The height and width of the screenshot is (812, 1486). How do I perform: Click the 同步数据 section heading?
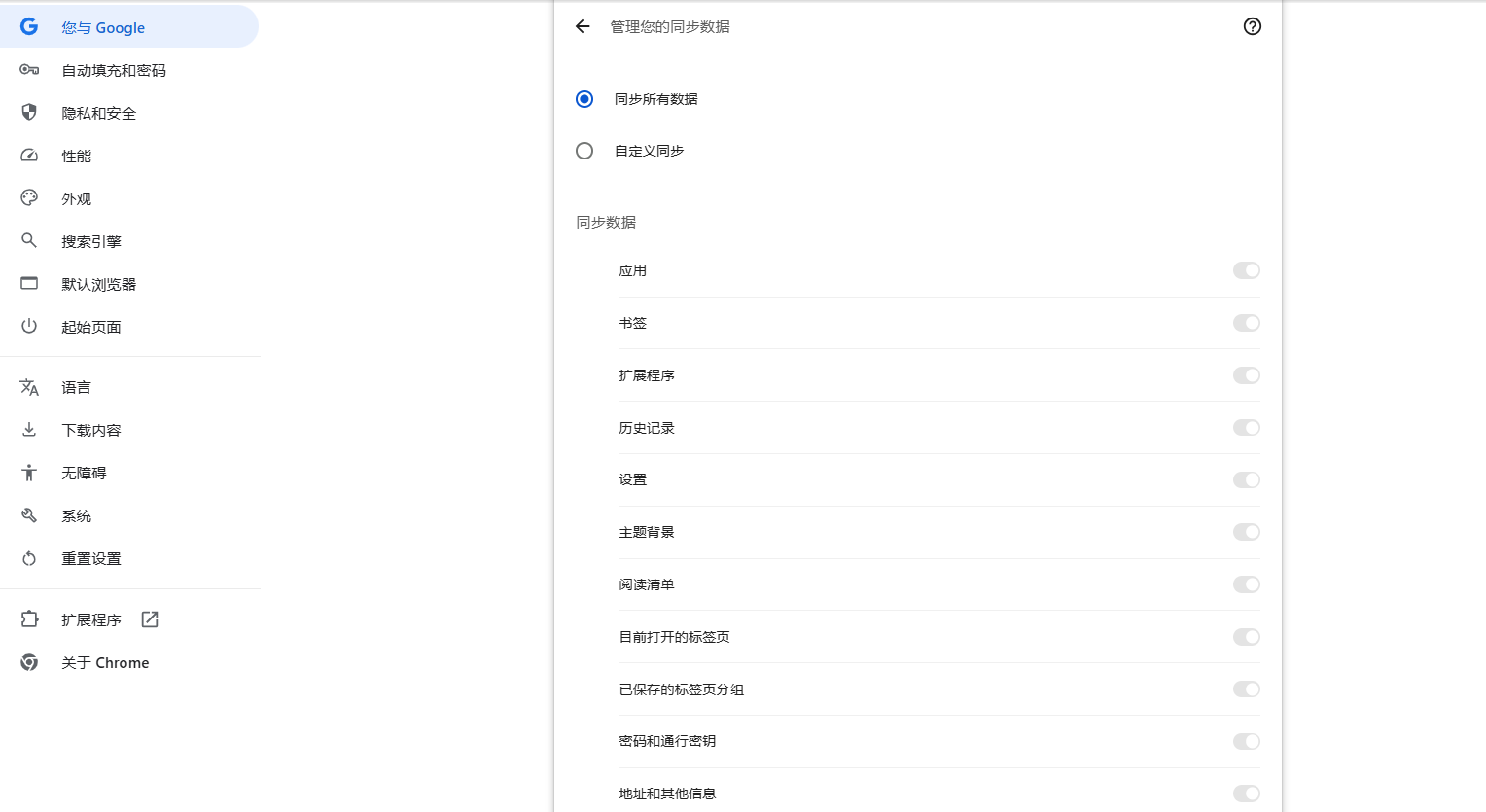coord(606,222)
